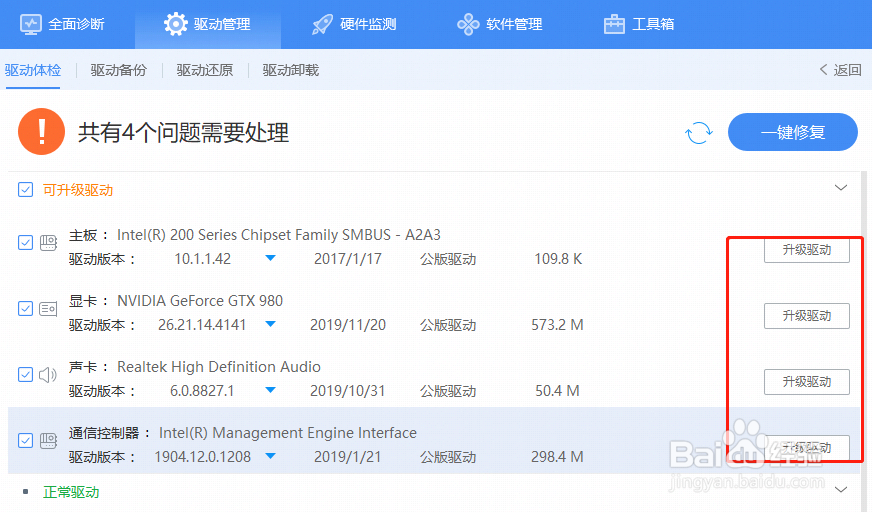
Task: Click the 可升级驱动 section label
Action: click(78, 190)
